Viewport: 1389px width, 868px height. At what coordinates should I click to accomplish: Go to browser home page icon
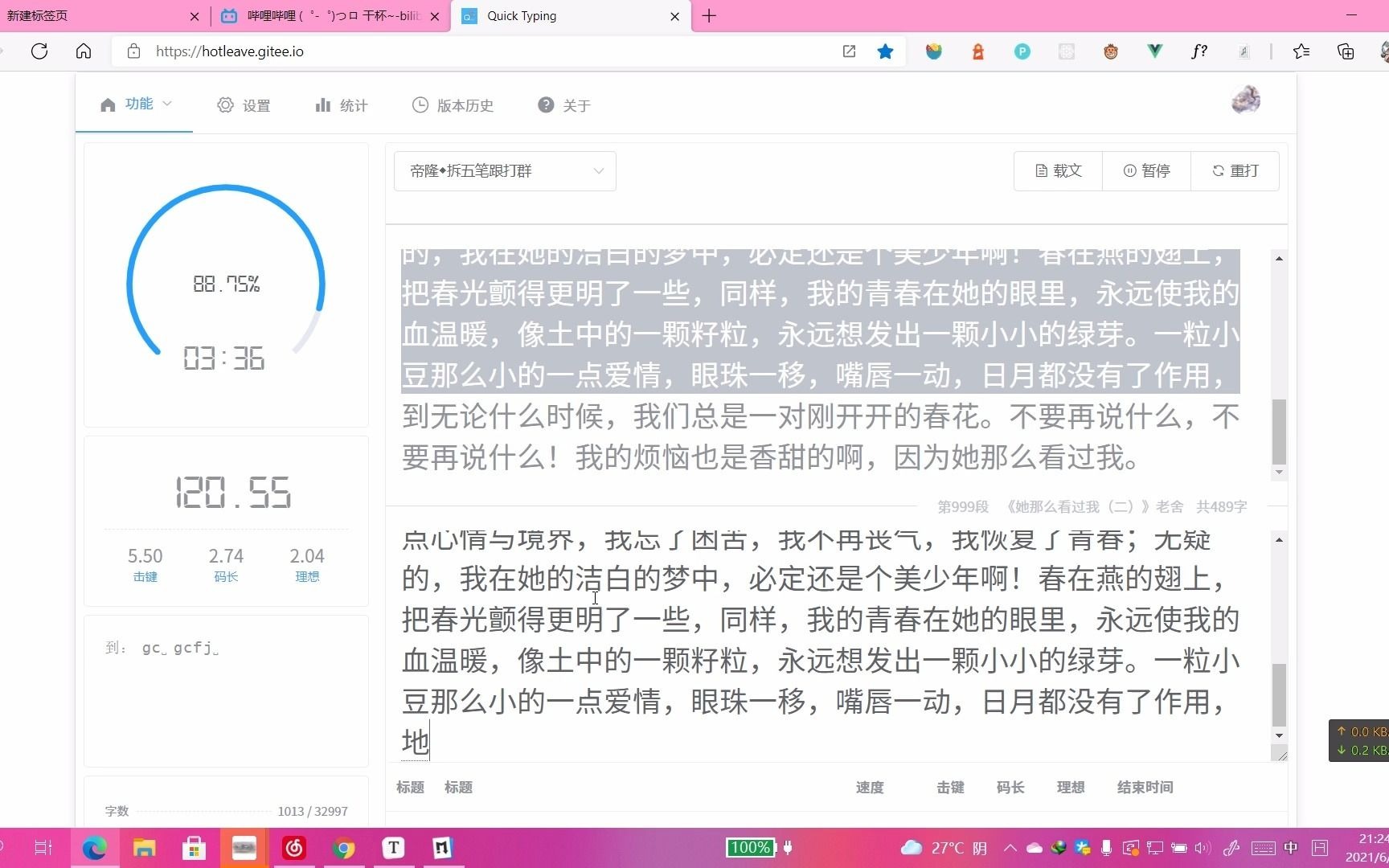click(84, 51)
